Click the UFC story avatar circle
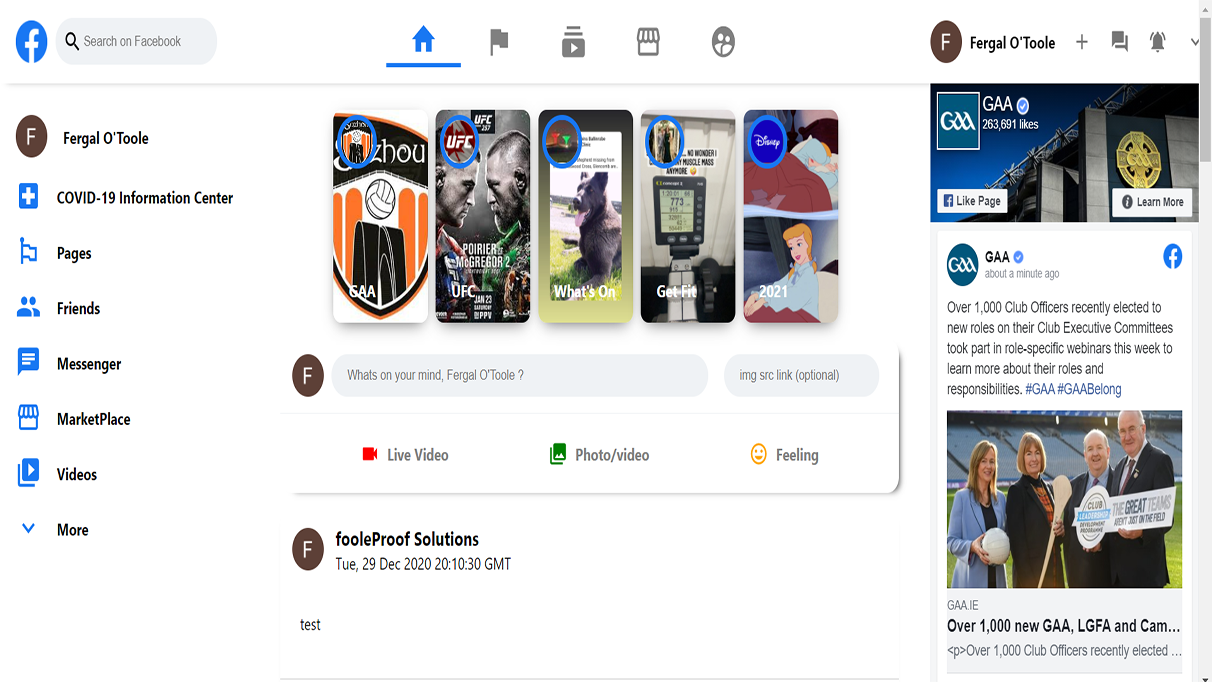The height and width of the screenshot is (682, 1212). (x=459, y=142)
